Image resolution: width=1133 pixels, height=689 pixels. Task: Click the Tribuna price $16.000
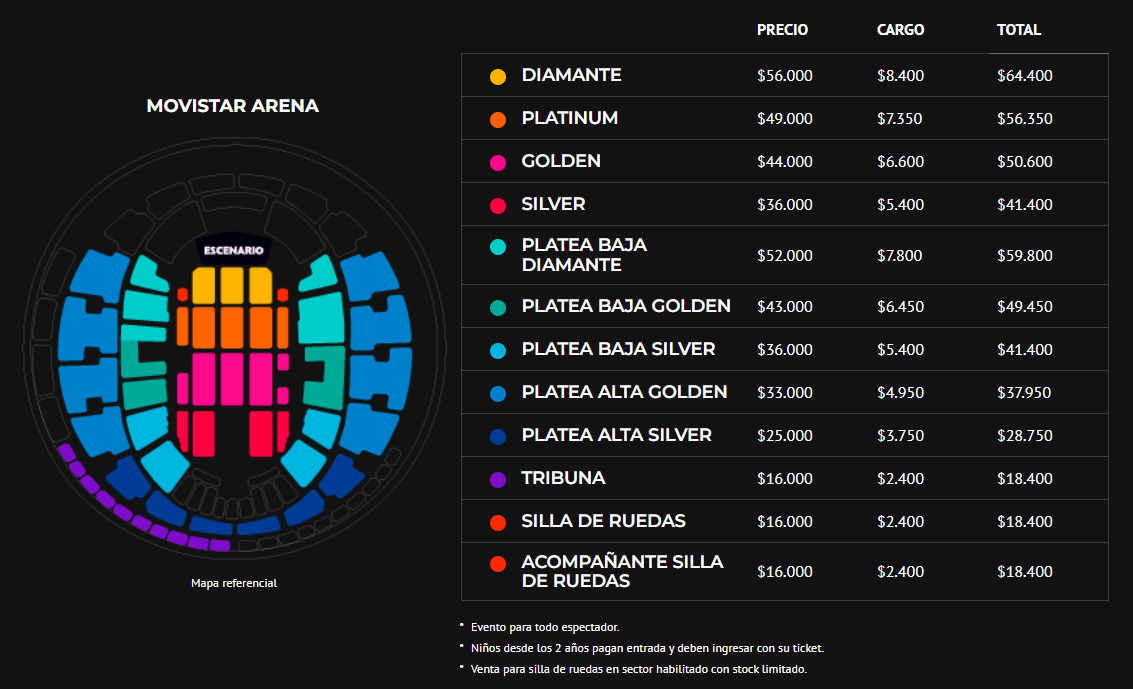(785, 479)
